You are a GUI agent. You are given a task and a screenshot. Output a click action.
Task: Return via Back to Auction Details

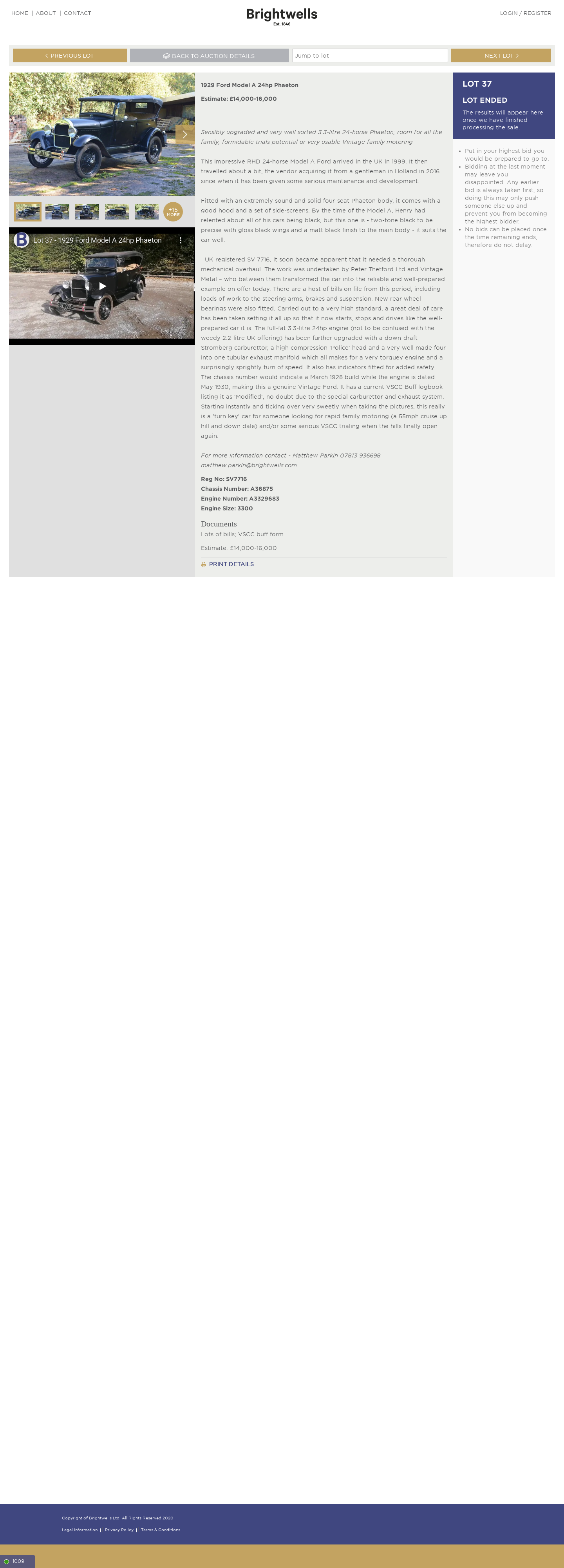tap(209, 55)
